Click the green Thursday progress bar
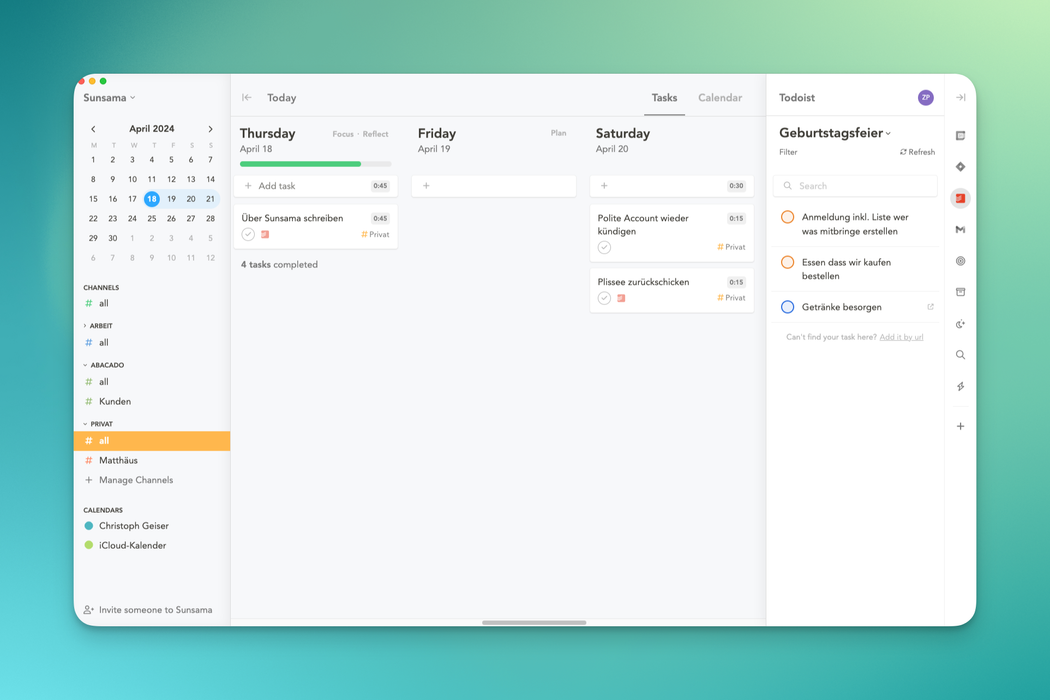1050x700 pixels. point(300,164)
